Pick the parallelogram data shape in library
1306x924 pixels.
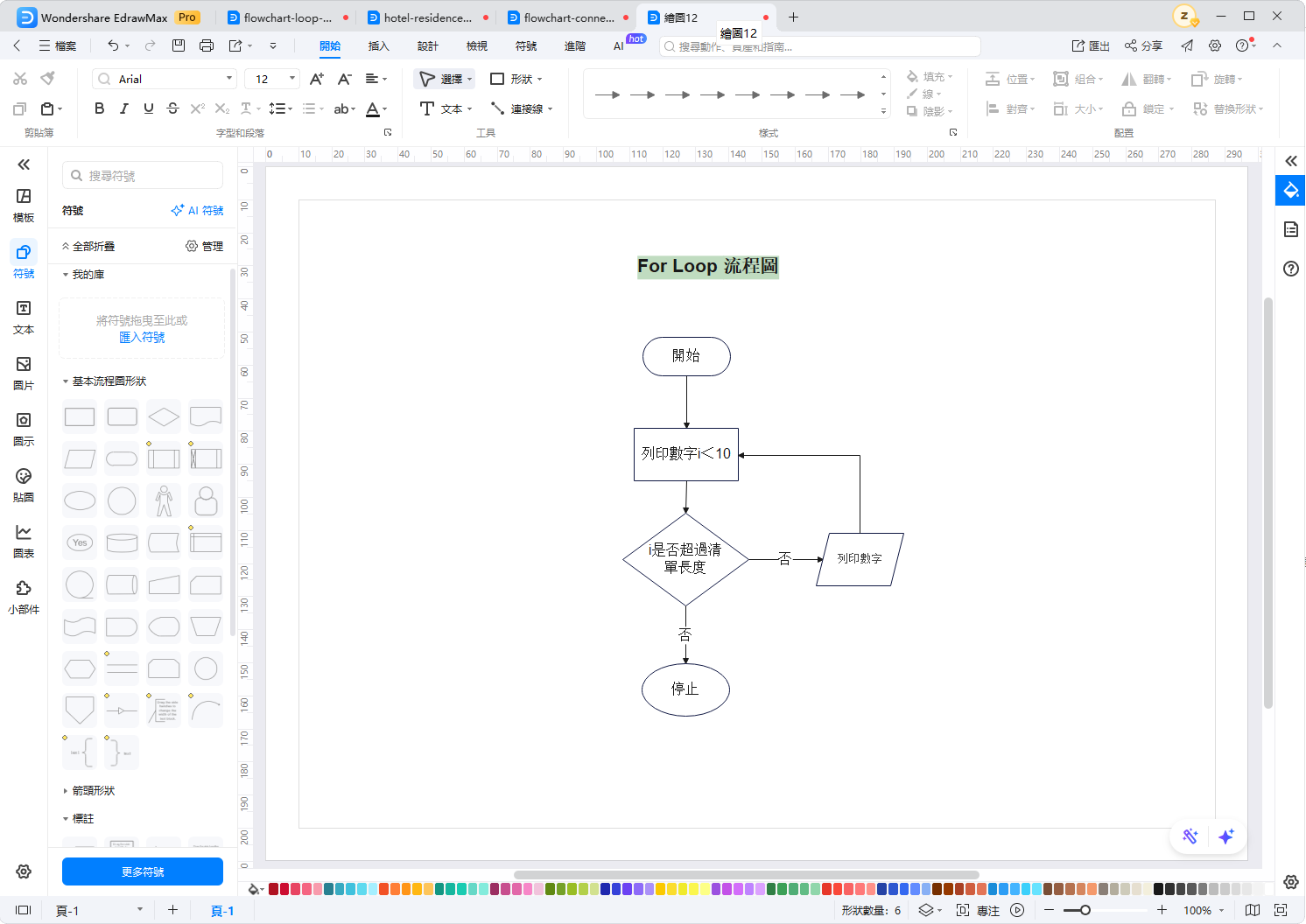[x=80, y=458]
